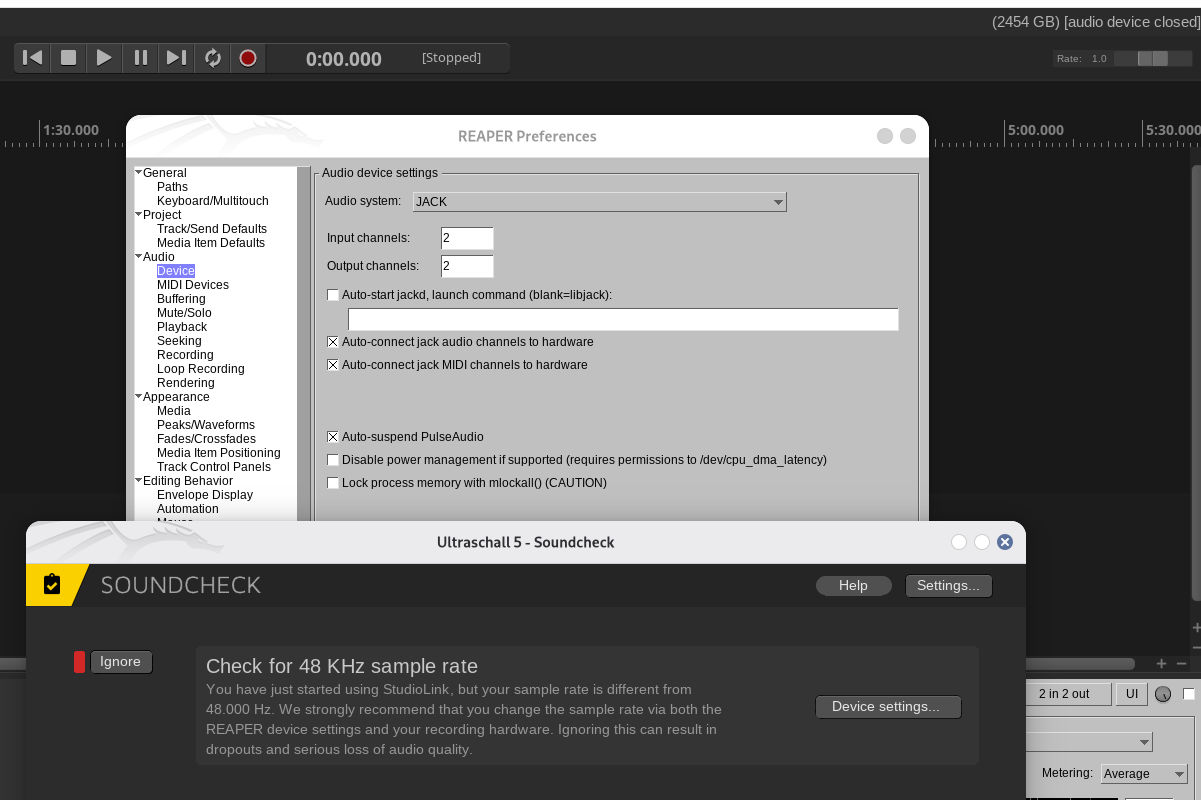This screenshot has width=1201, height=800.
Task: Select Rendering in preferences tree
Action: pos(186,383)
